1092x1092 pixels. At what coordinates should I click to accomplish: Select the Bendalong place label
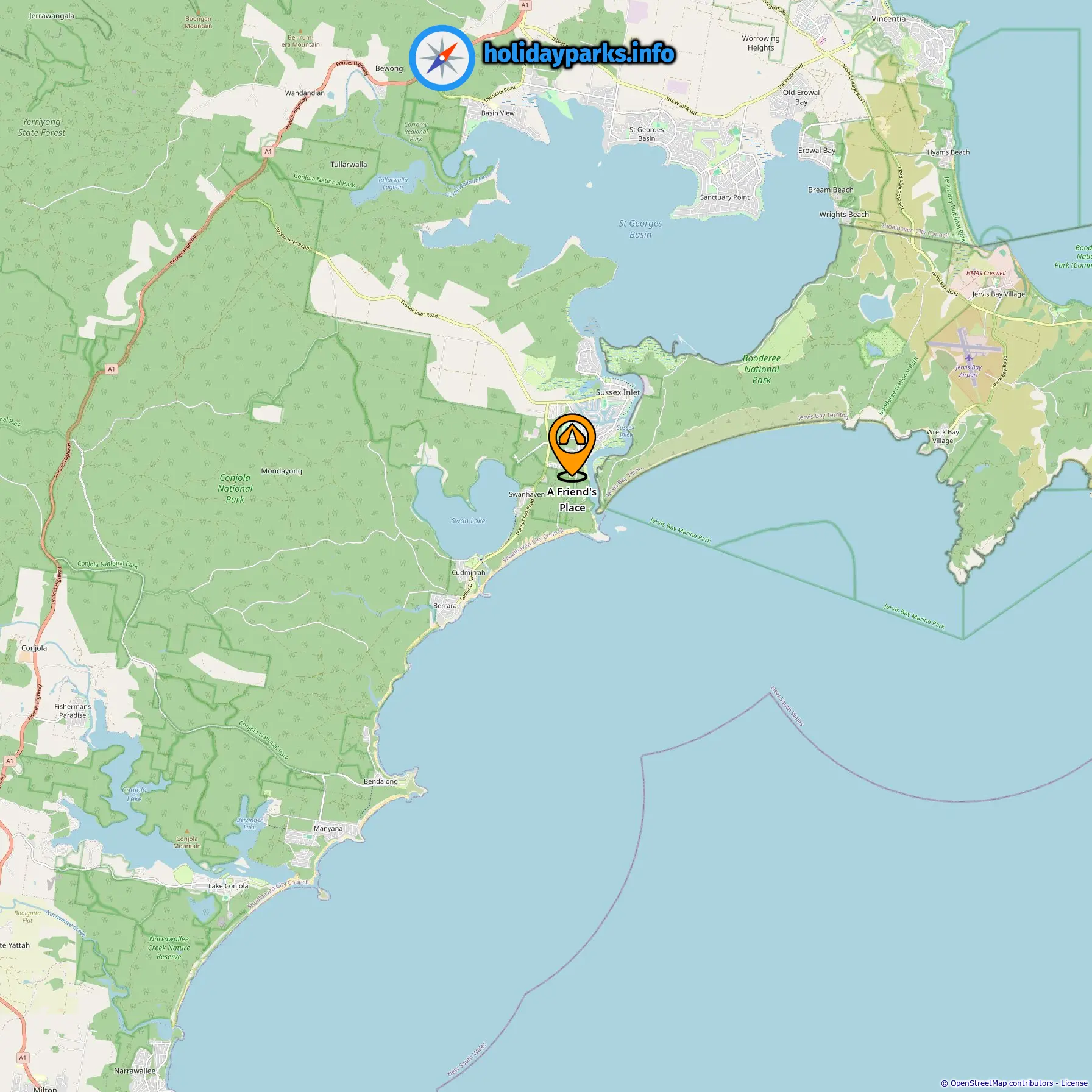pyautogui.click(x=381, y=781)
